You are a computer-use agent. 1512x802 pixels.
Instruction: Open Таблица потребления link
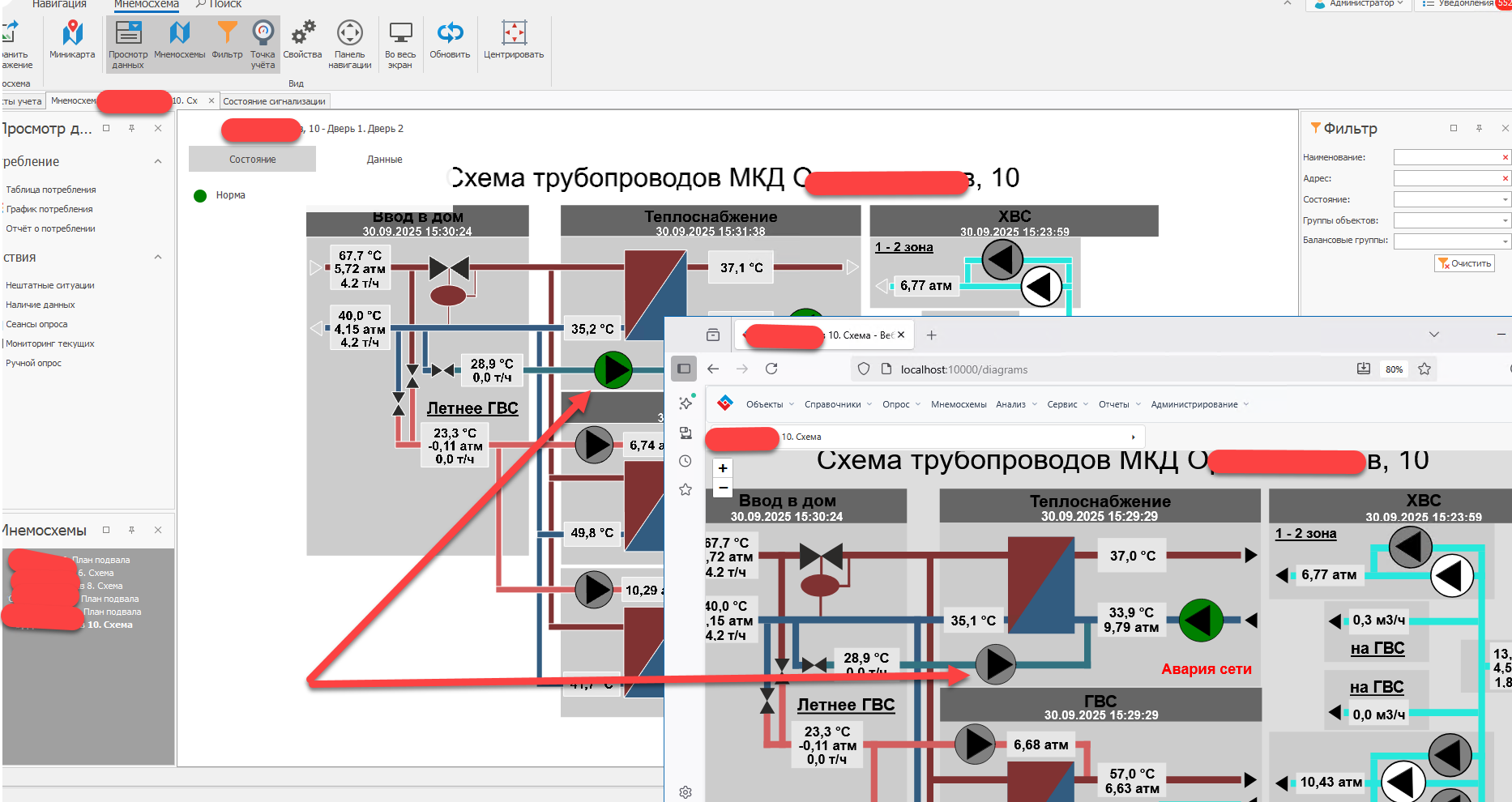[51, 190]
